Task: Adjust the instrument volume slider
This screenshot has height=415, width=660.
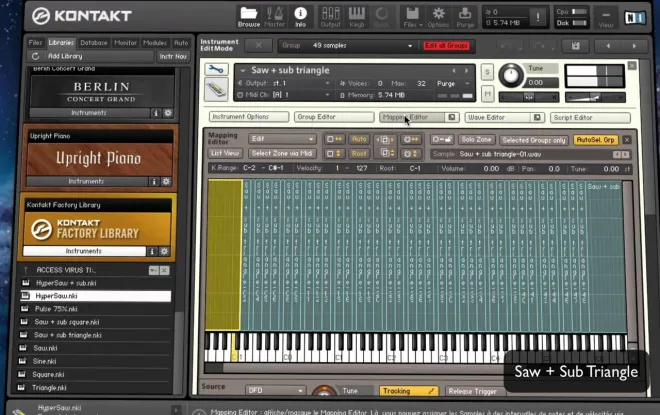Action: (595, 98)
